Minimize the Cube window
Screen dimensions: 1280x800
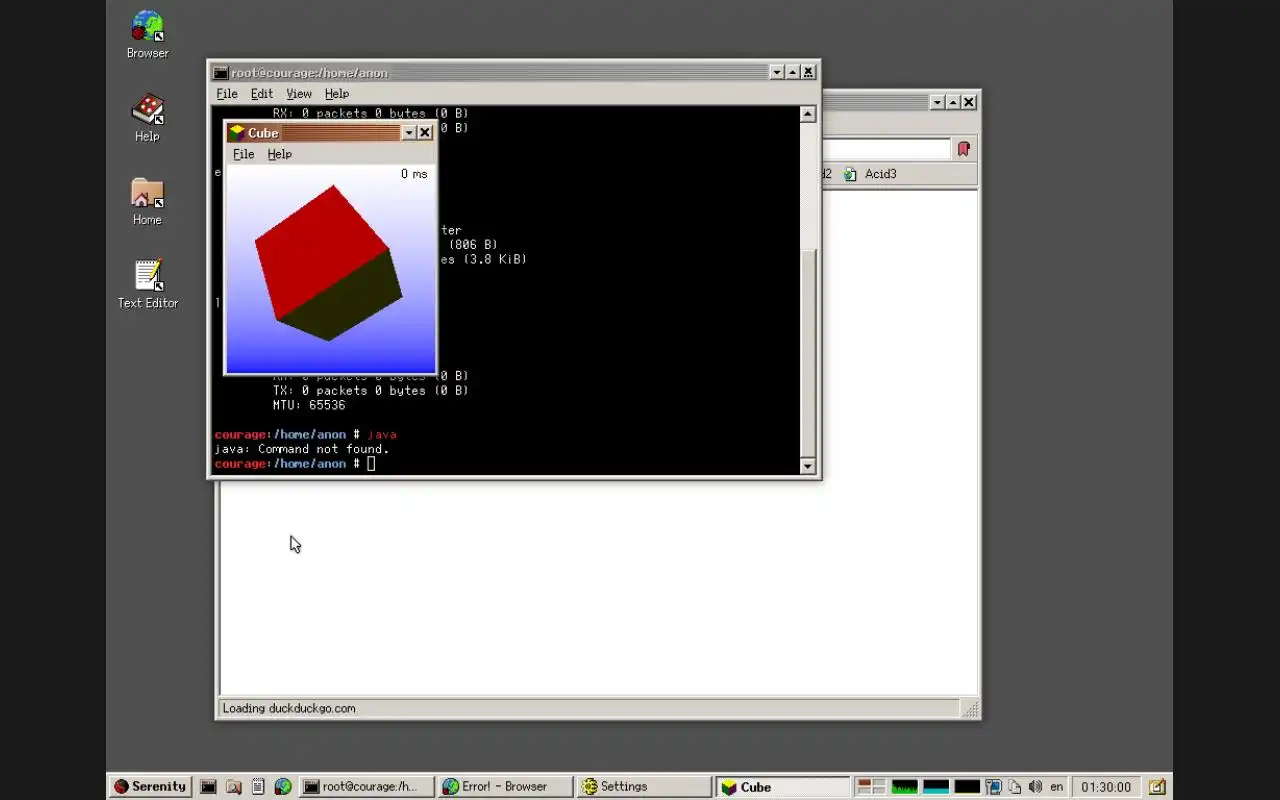409,132
